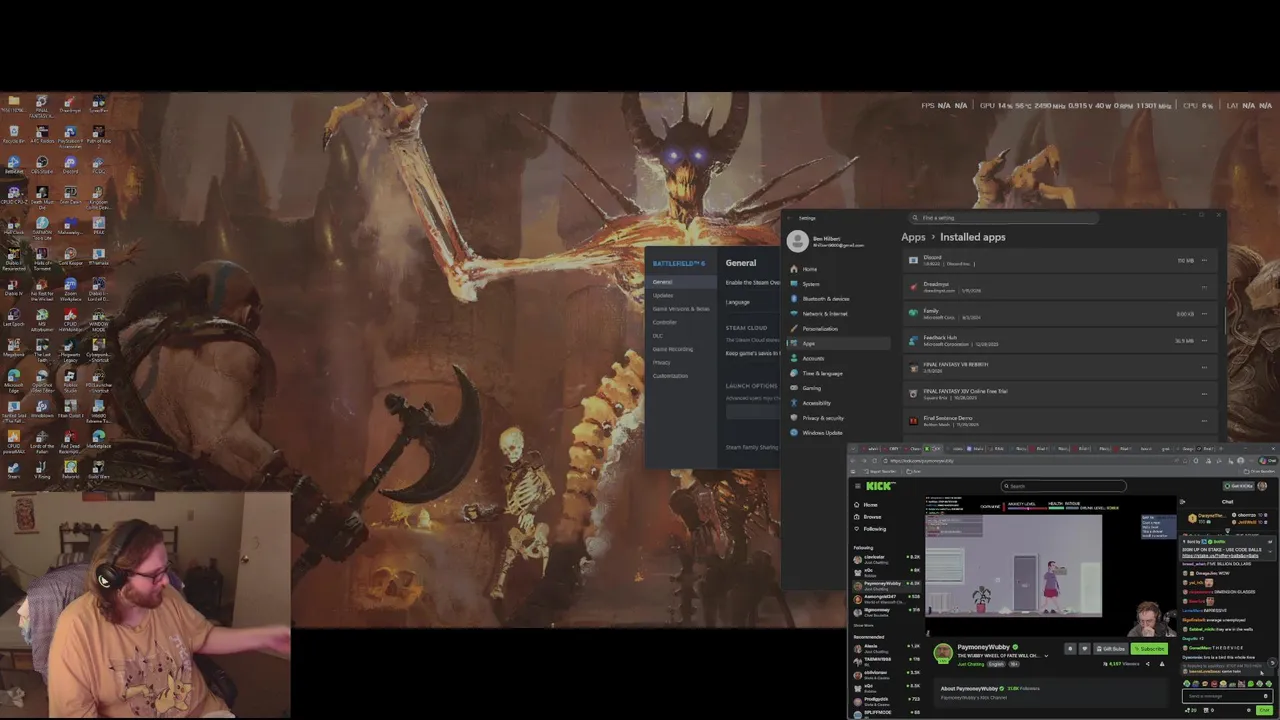Switch to Controller tab in Battlefield properties
1280x720 pixels.
[681, 322]
